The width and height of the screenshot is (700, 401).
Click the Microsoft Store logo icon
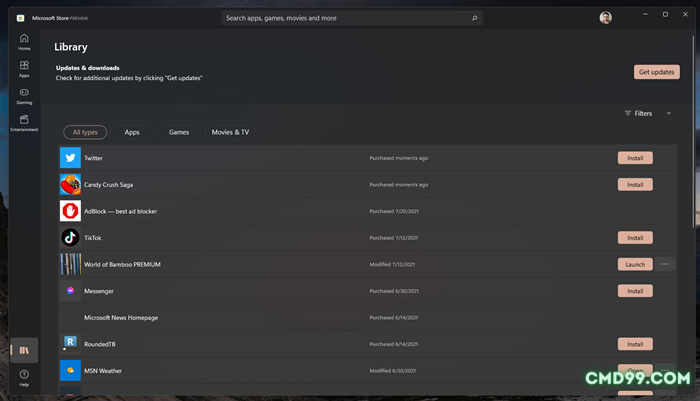pos(21,18)
